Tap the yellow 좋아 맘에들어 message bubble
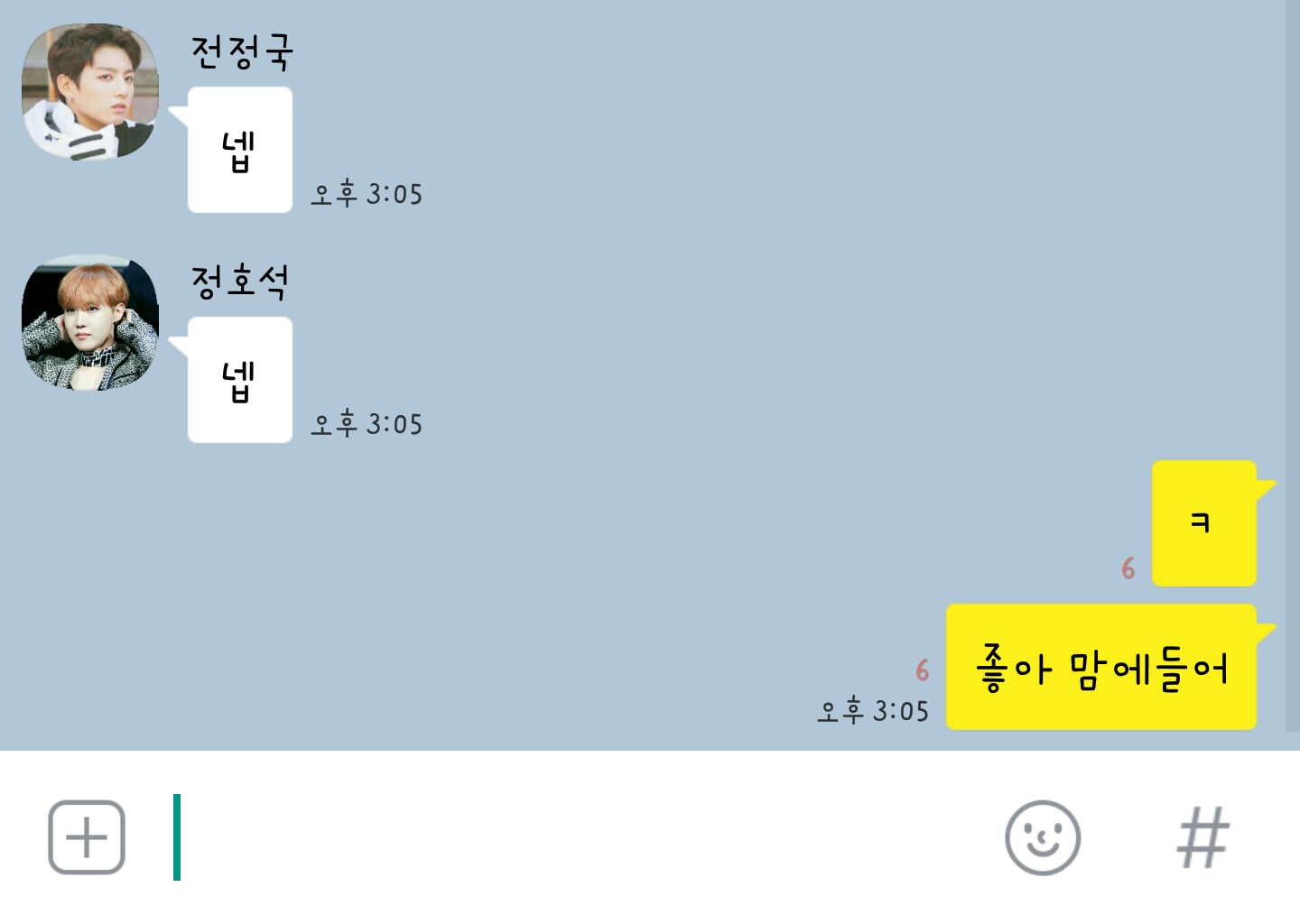Viewport: 1300px width, 924px height. coord(1102,667)
